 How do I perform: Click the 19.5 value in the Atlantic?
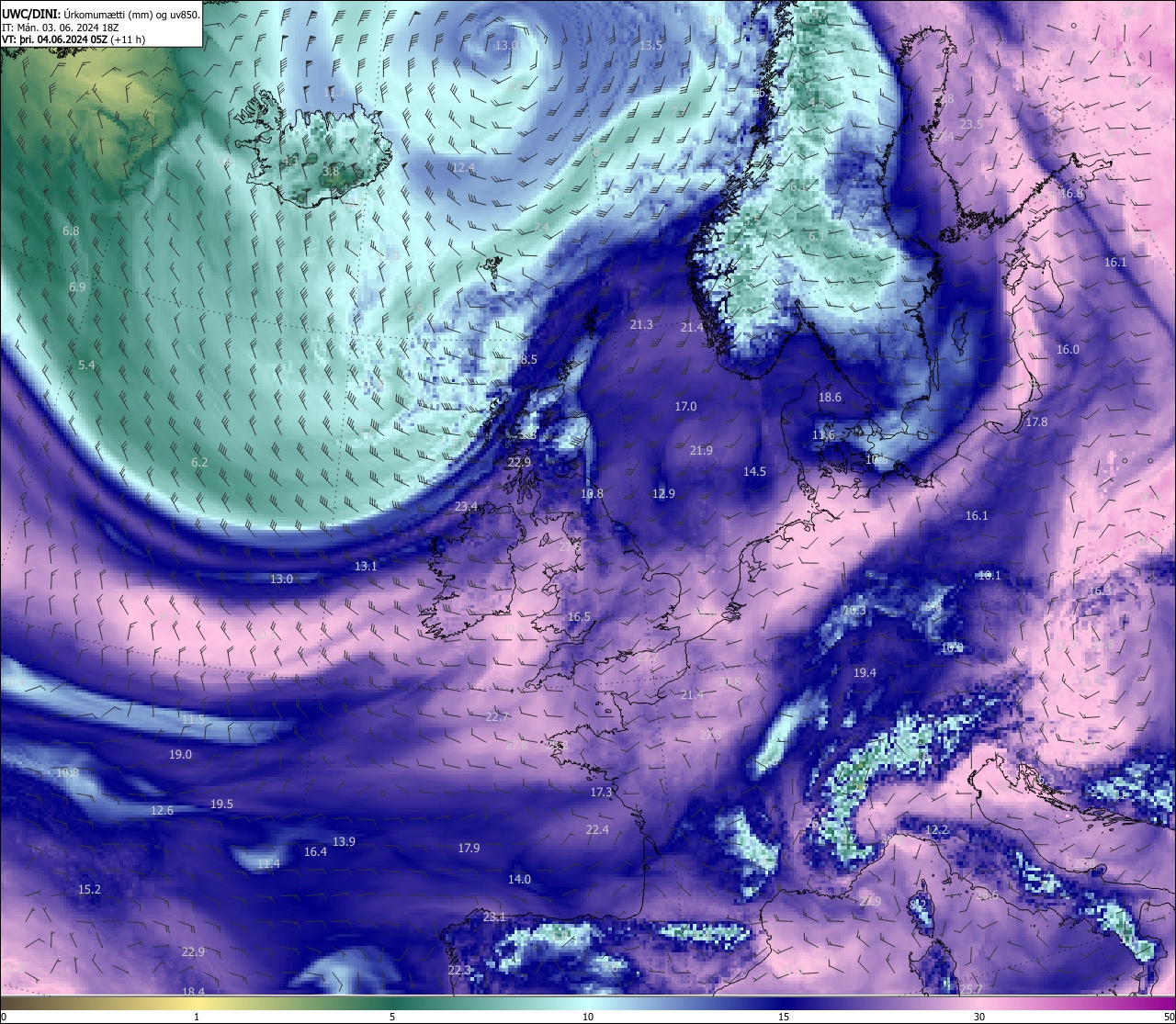point(221,805)
